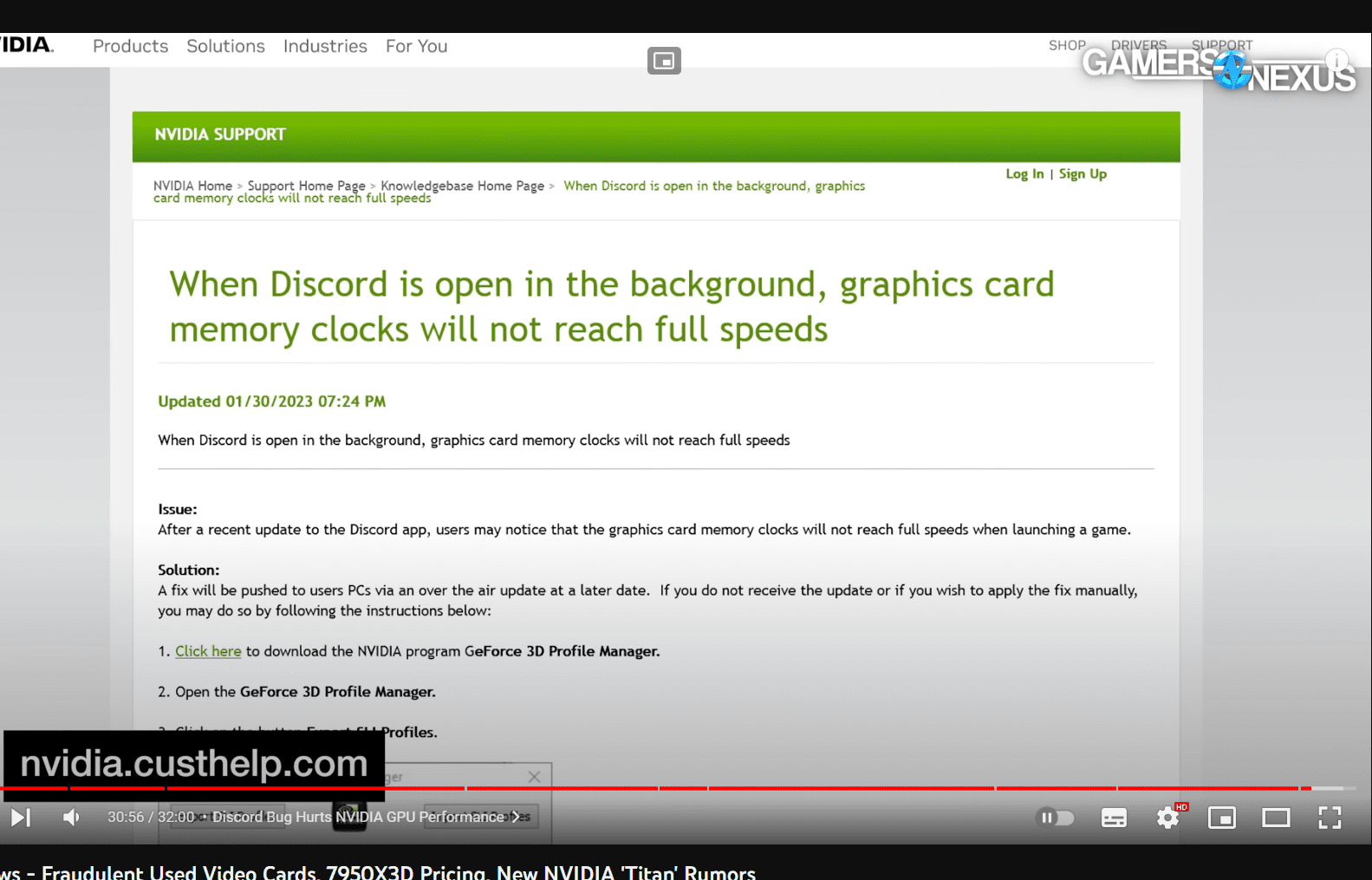This screenshot has width=1372, height=880.
Task: Click the 'Updated 01/30/2023 07:24 PM' text
Action: click(271, 401)
